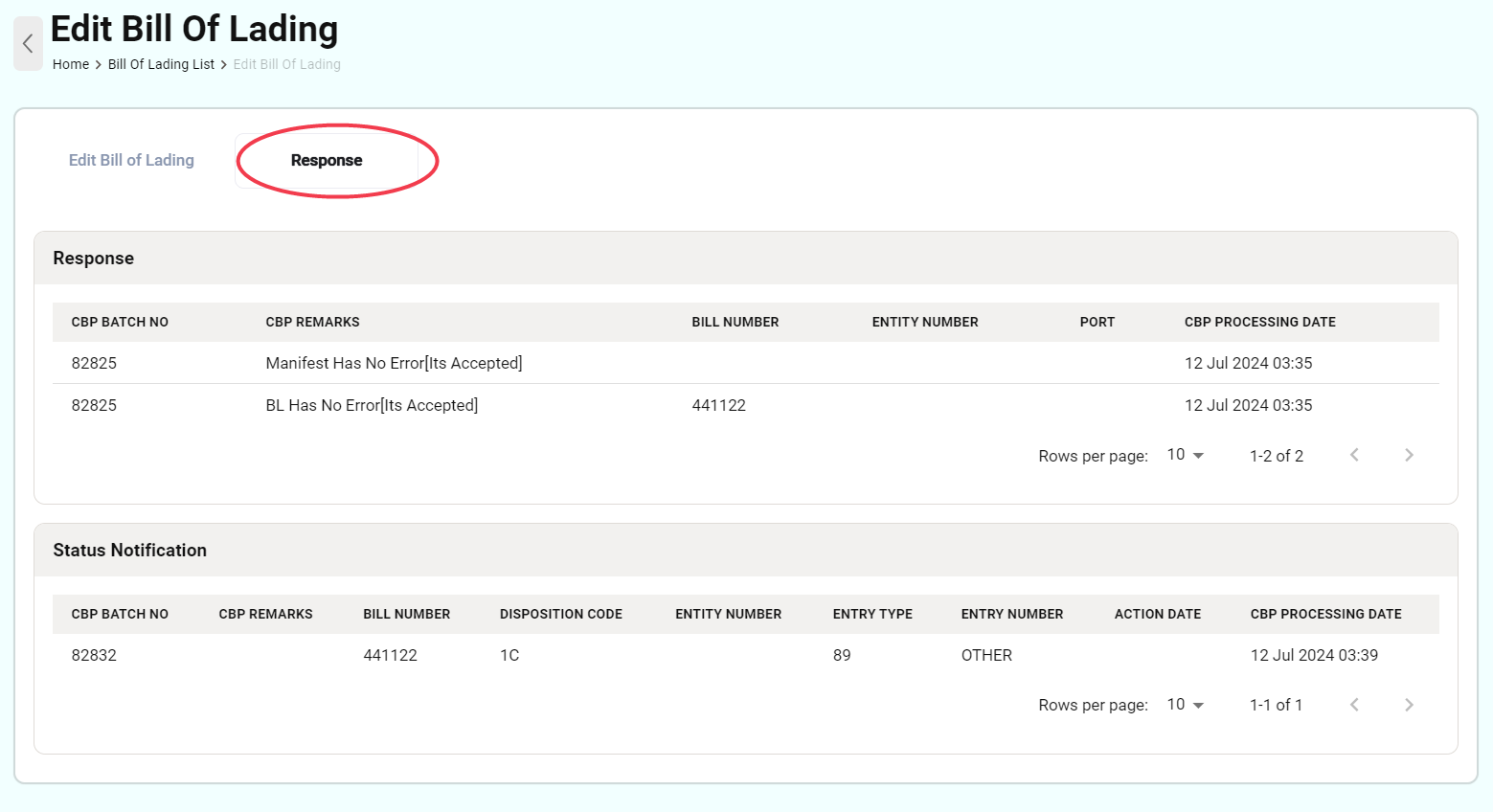The image size is (1493, 812).
Task: Go to next page of Response table
Action: pos(1409,455)
